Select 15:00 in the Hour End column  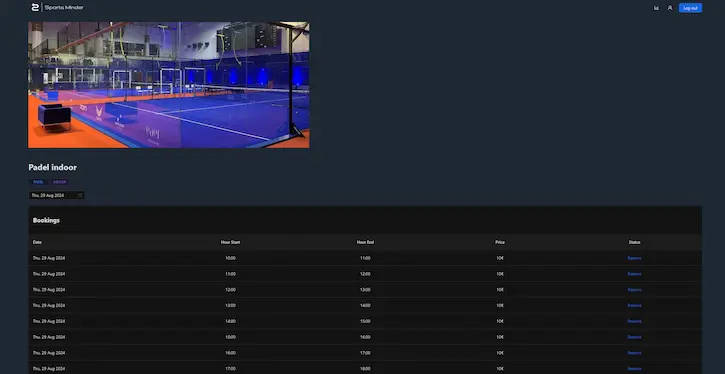pos(365,321)
